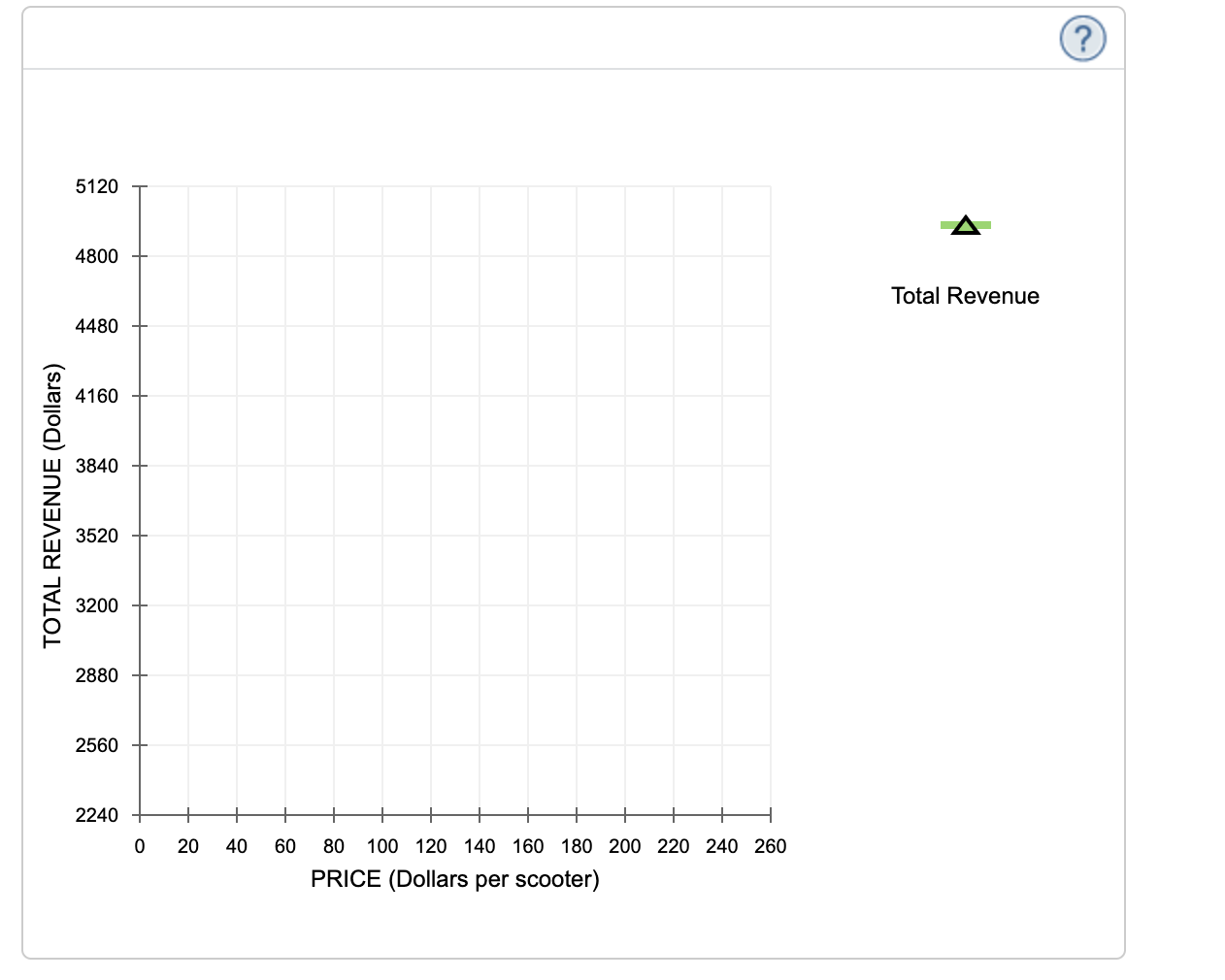Click the y-axis value 4480
Screen dimensions: 1225x980
click(x=97, y=326)
